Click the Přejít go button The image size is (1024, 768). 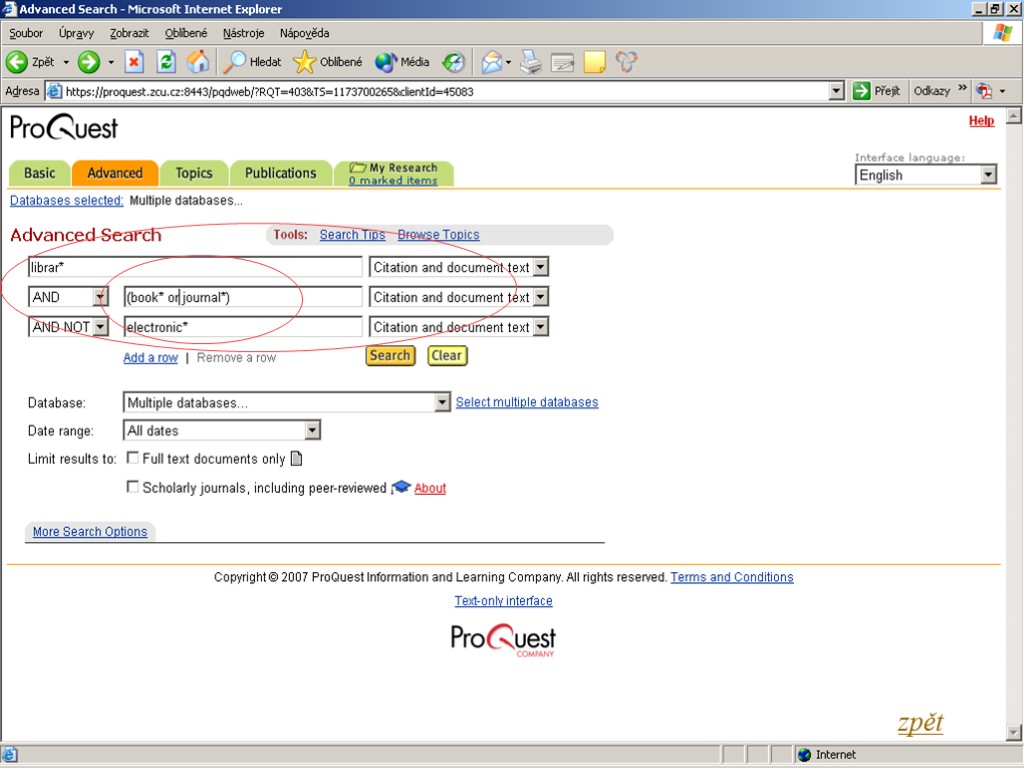click(x=876, y=91)
